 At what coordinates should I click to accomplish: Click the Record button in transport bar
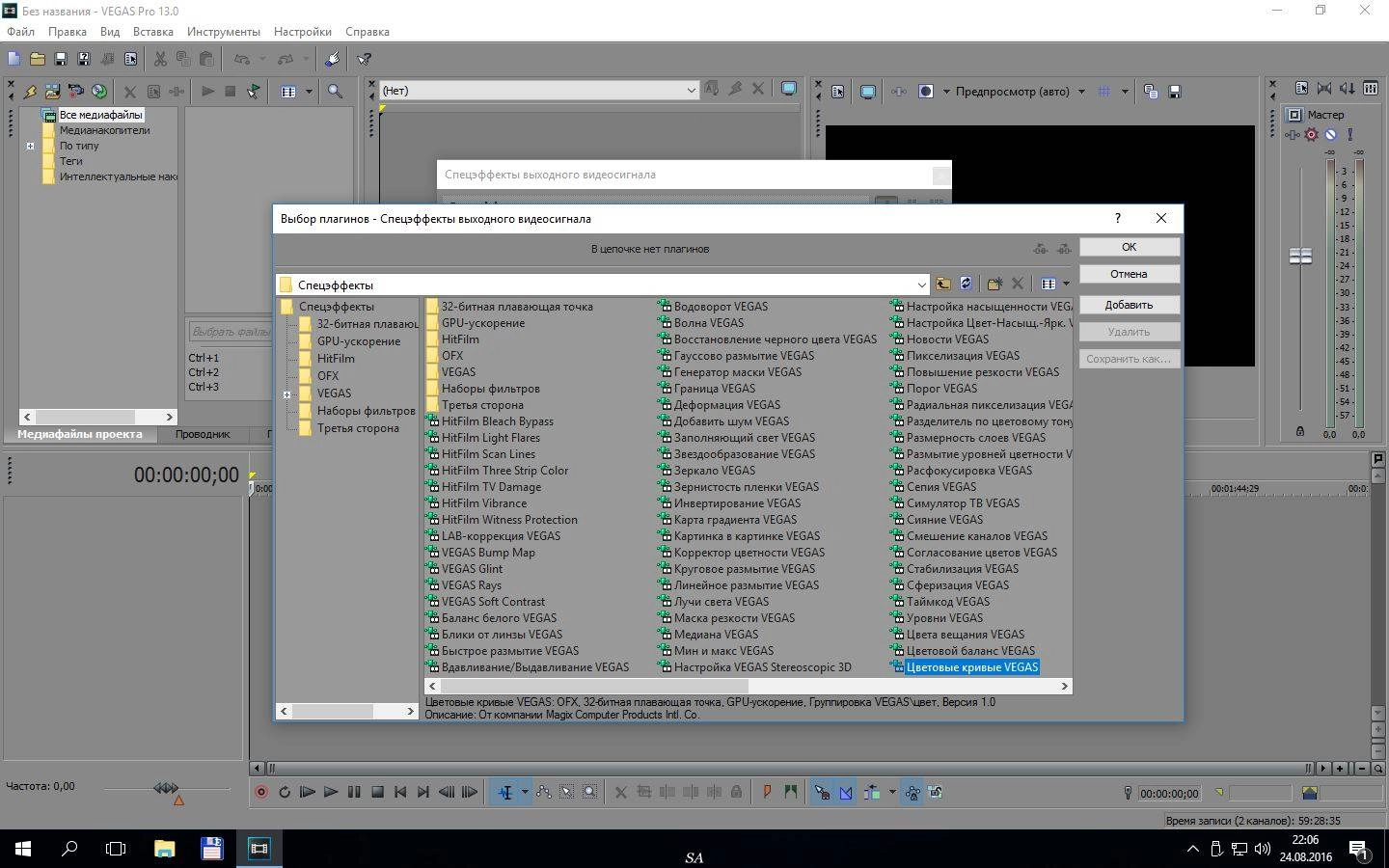coord(260,792)
